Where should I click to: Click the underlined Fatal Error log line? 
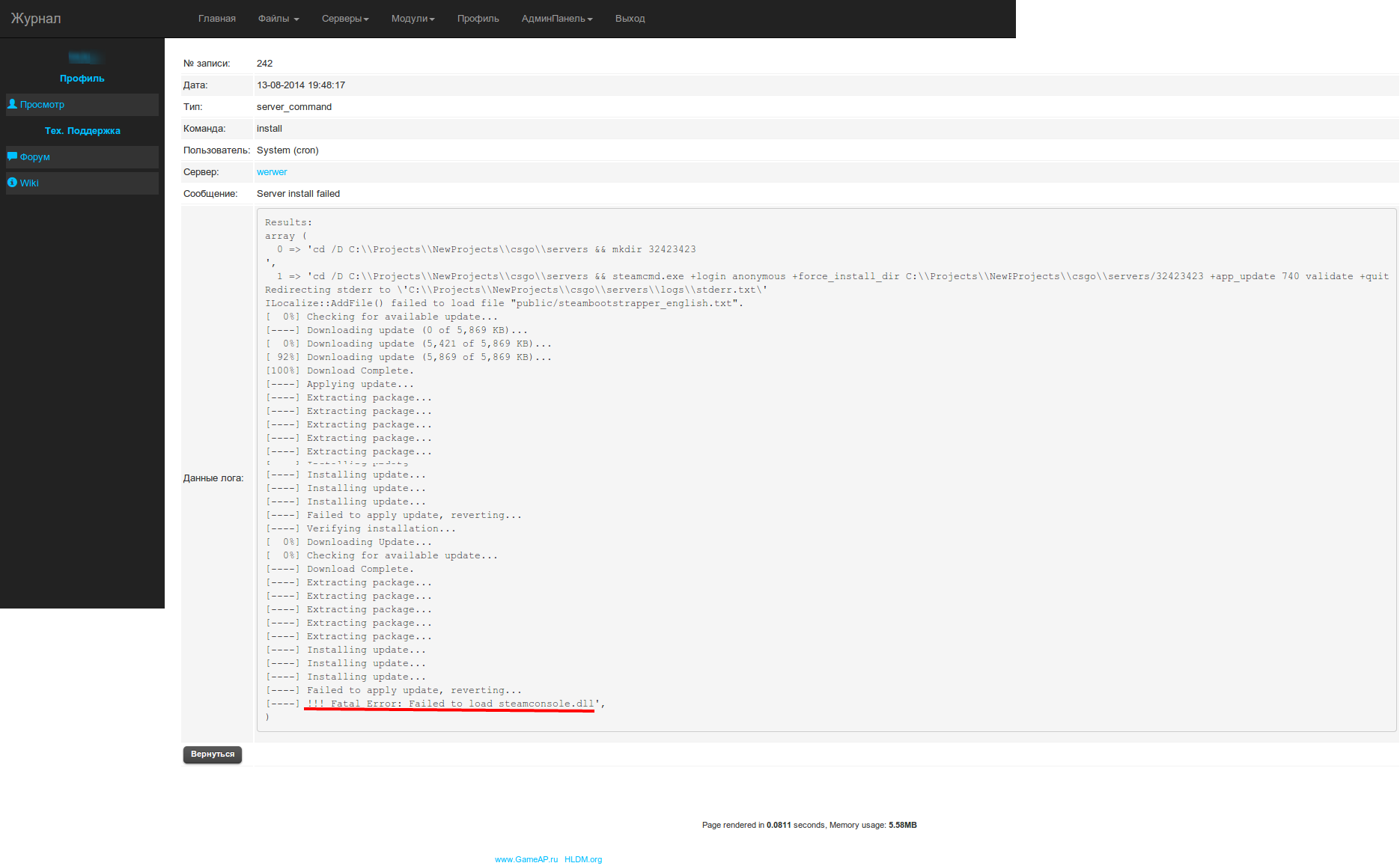(x=450, y=704)
